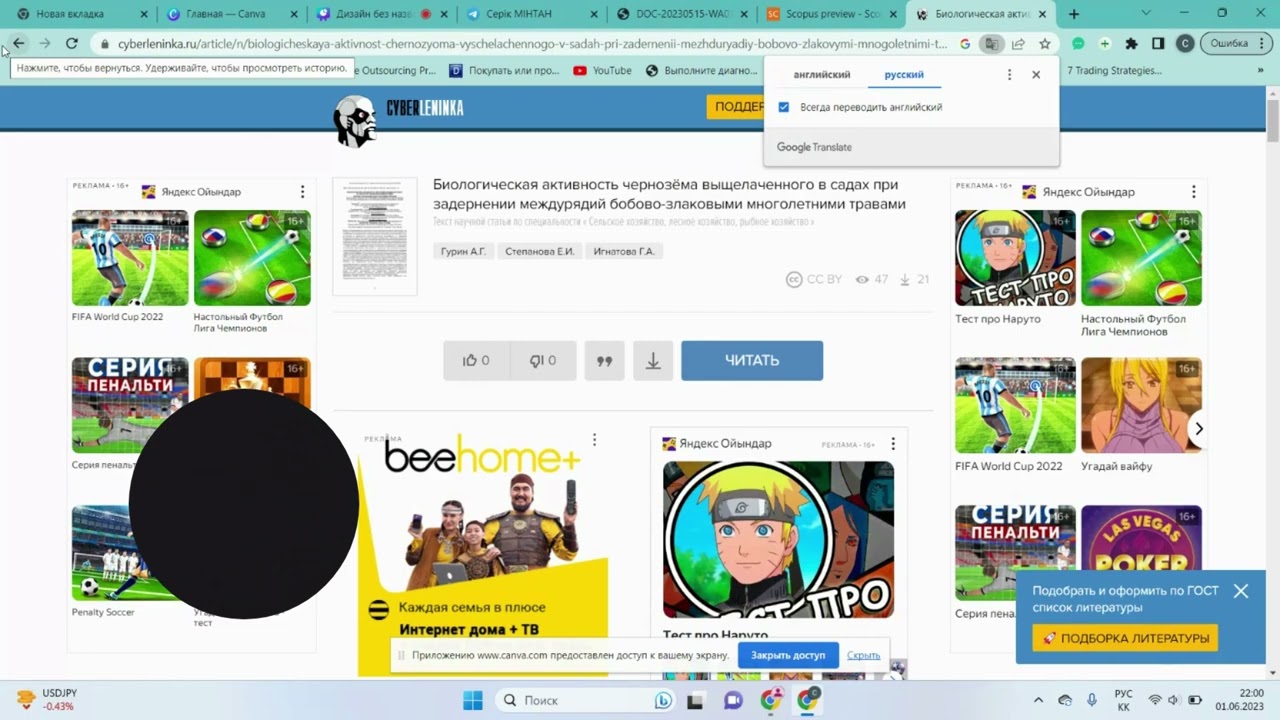Click the dislike thumbs-down button
The image size is (1280, 720).
[x=543, y=361]
